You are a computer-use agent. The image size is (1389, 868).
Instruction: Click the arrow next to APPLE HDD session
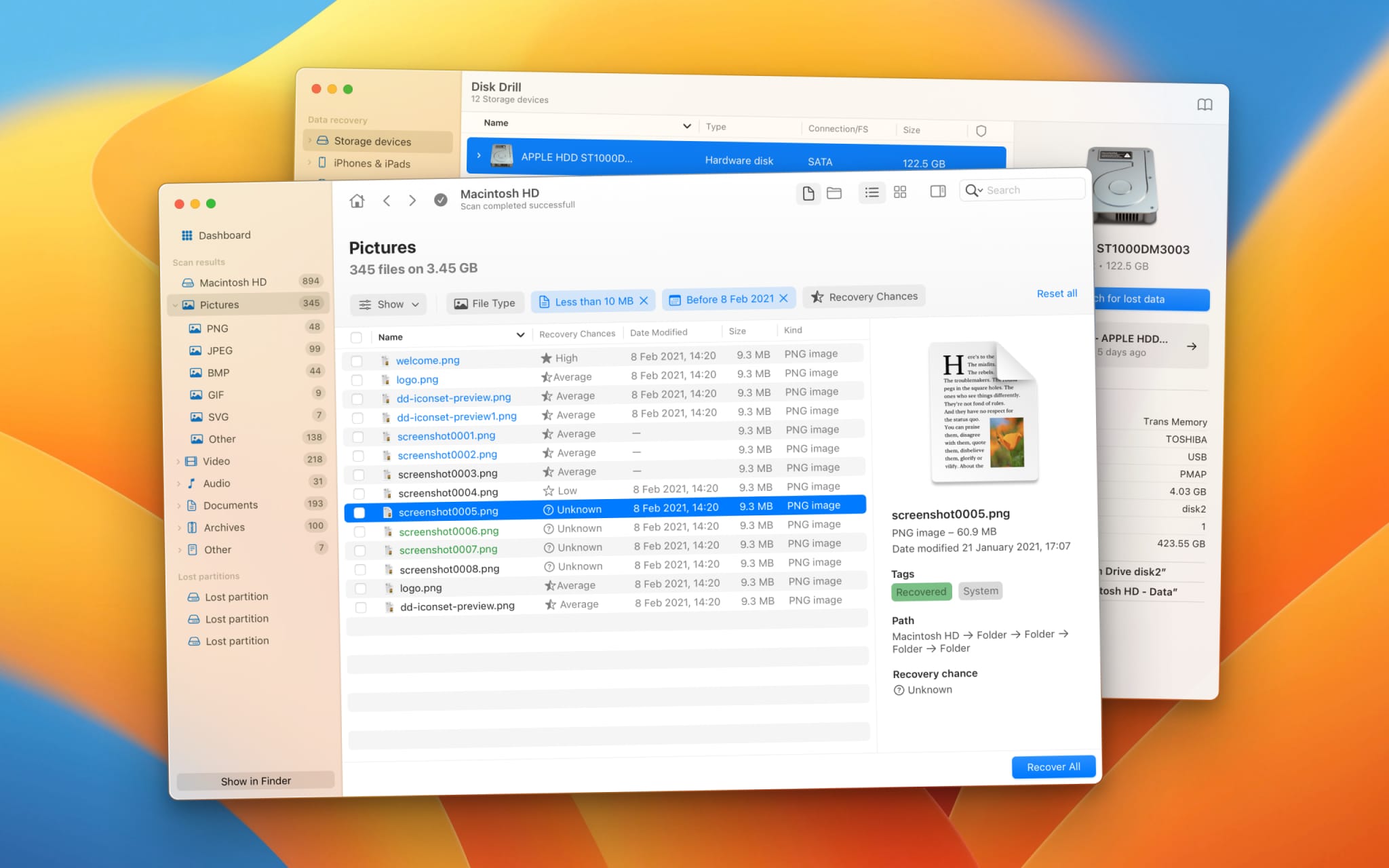point(1192,347)
